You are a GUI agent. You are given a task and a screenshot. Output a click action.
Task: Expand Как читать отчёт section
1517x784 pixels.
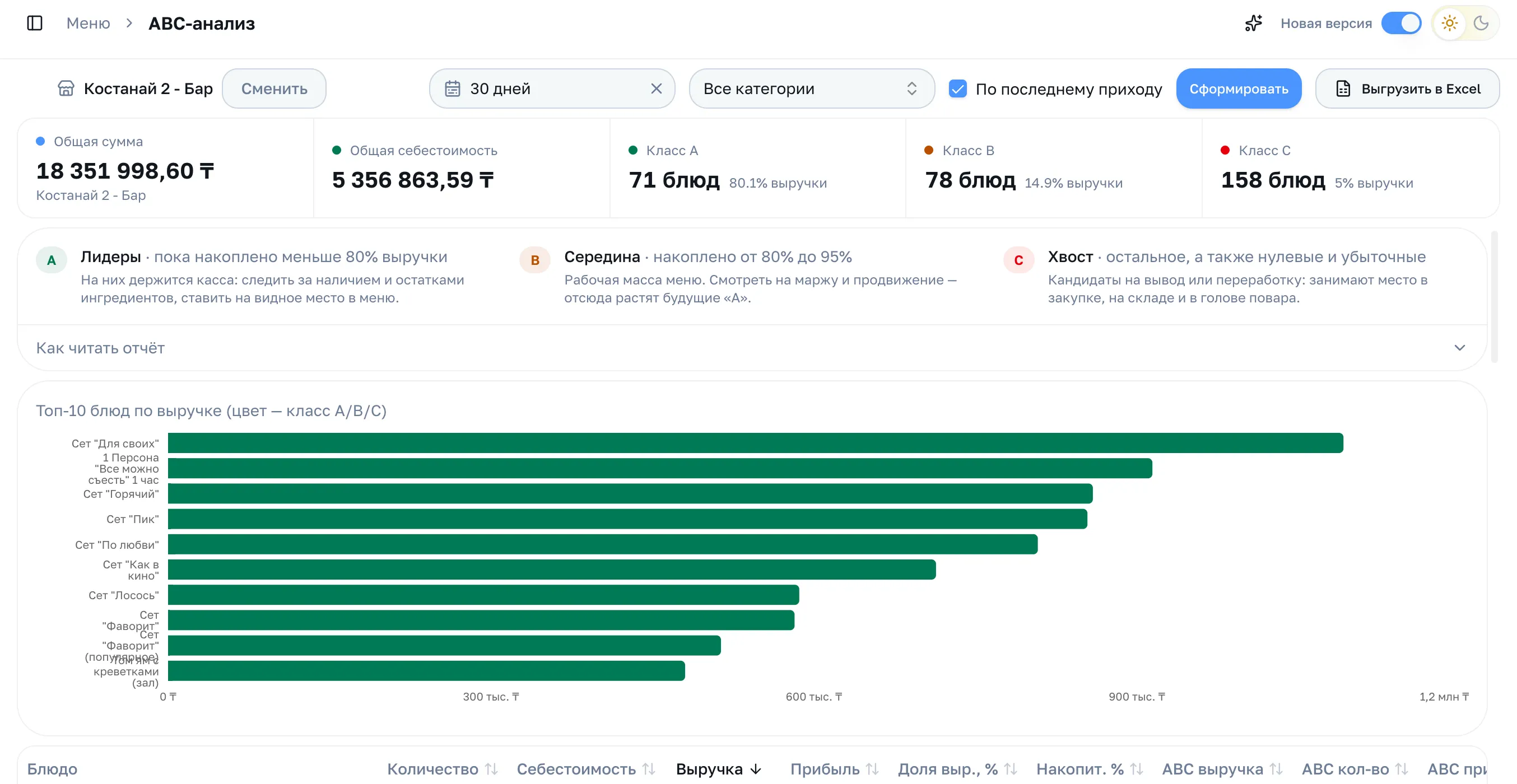coord(752,348)
